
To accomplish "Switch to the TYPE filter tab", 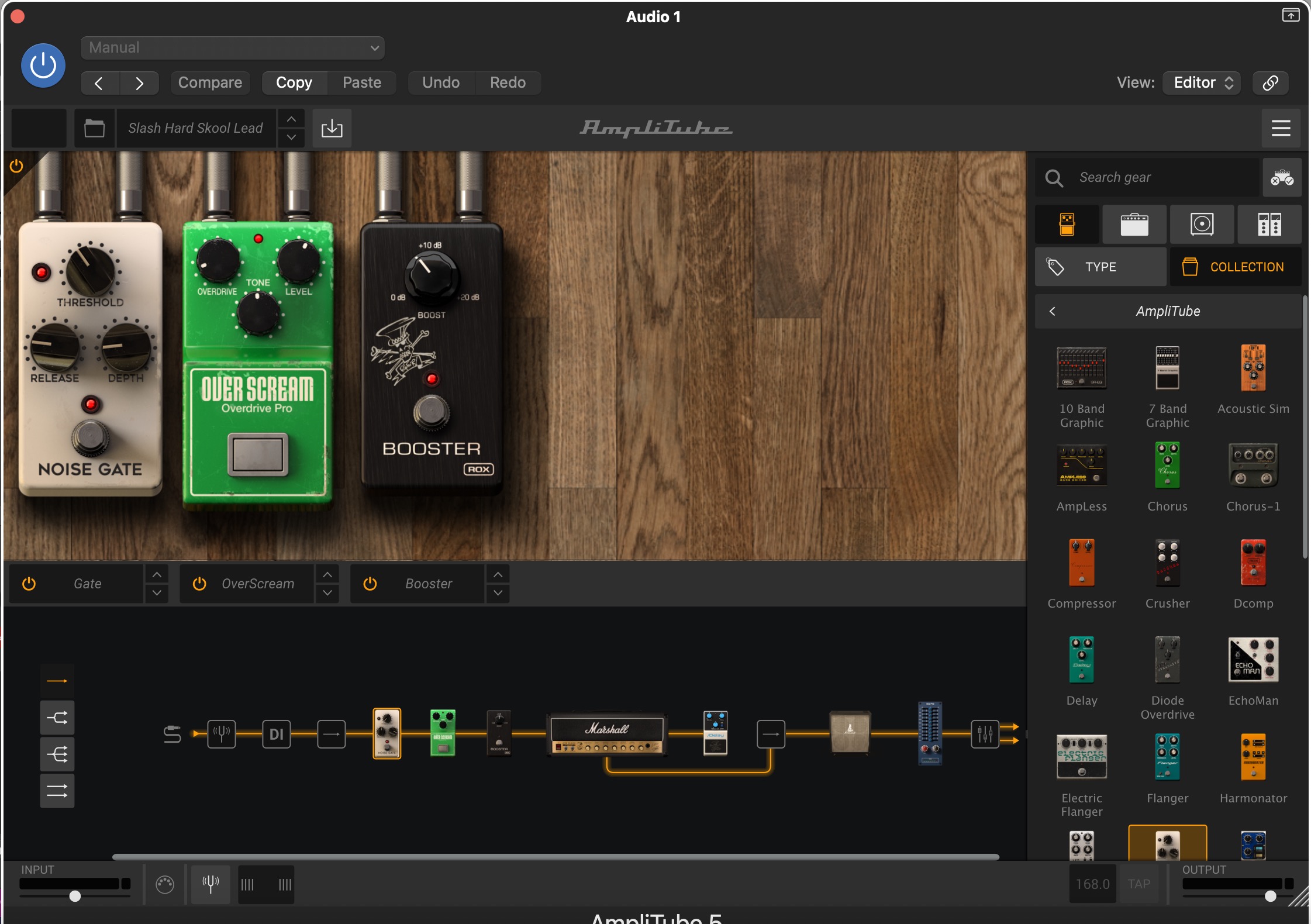I will (1101, 267).
